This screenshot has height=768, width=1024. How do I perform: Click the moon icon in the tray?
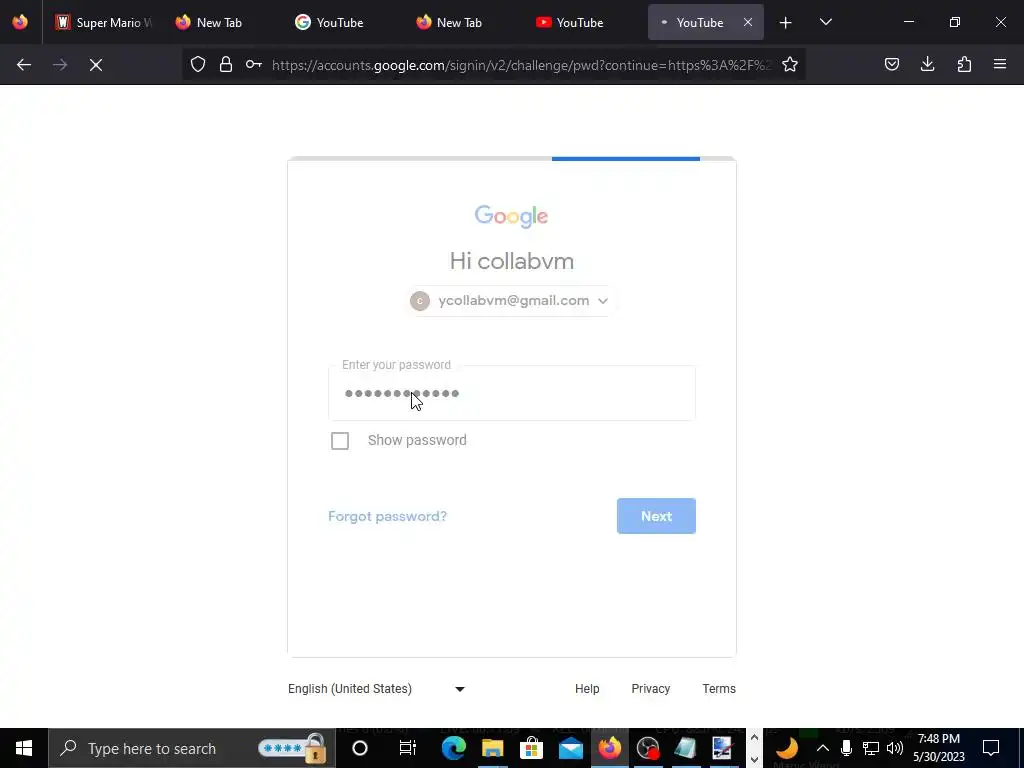[788, 748]
